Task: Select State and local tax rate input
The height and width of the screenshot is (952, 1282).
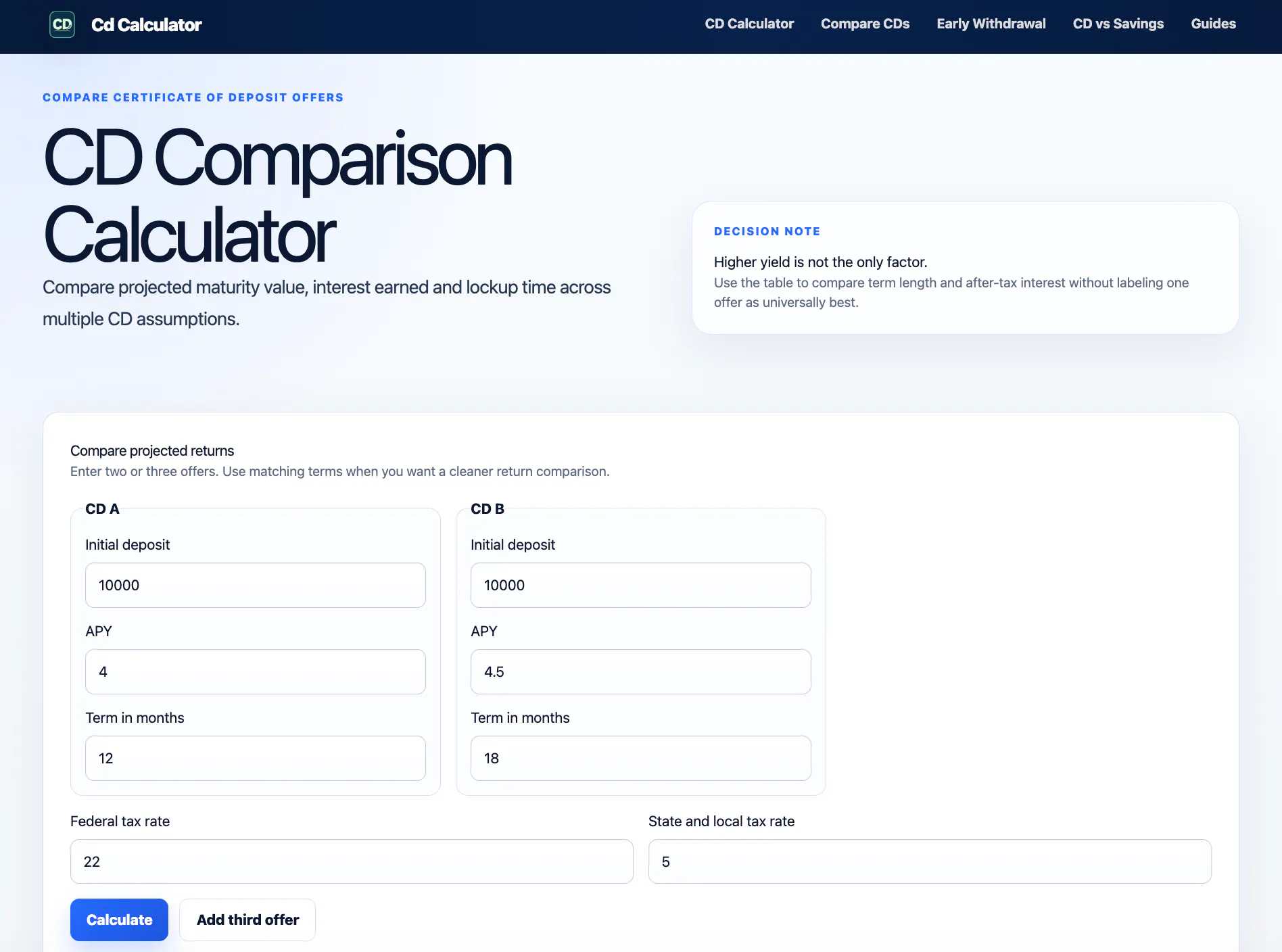Action: tap(930, 861)
